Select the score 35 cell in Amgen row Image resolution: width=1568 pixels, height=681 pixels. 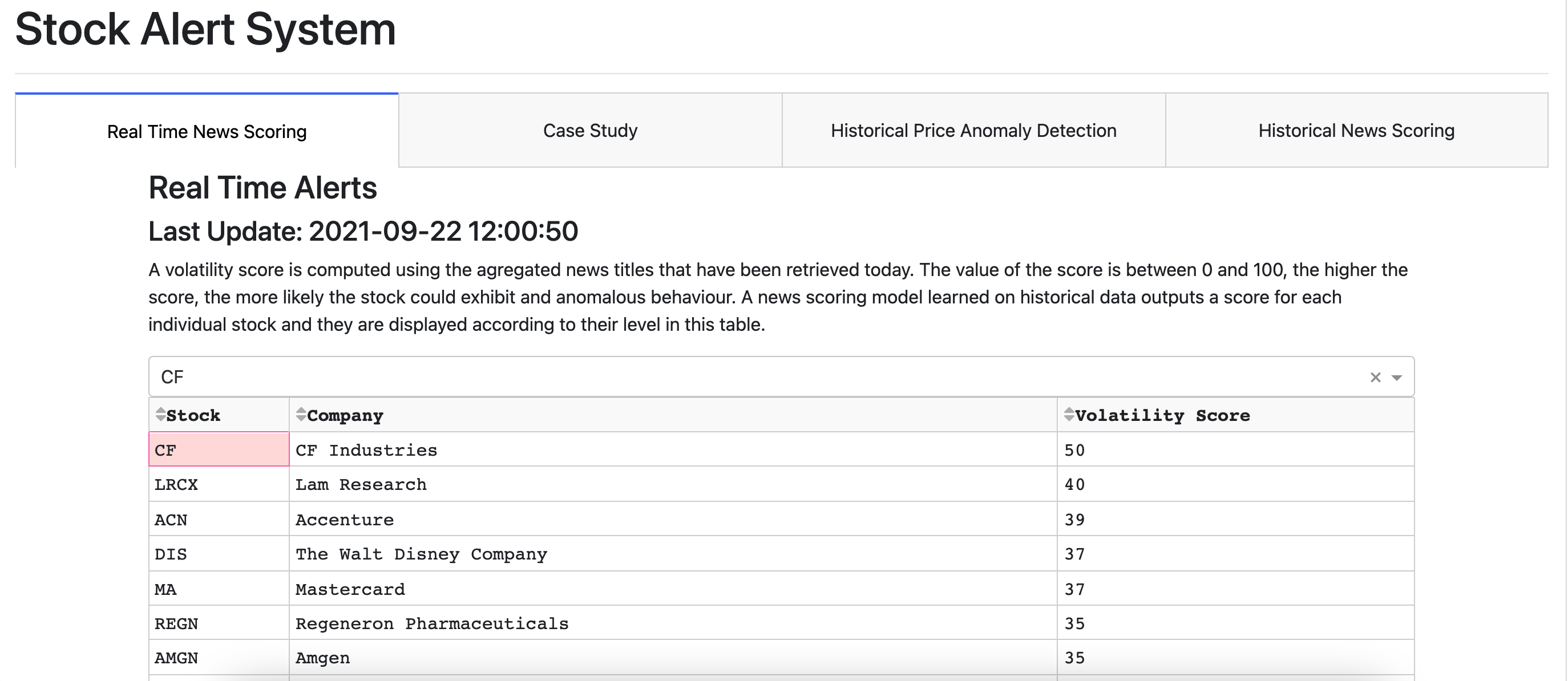1236,657
